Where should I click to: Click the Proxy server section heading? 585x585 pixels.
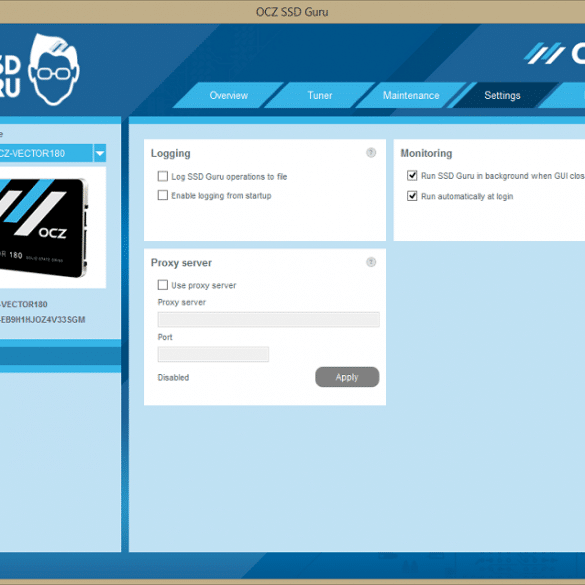coord(181,263)
